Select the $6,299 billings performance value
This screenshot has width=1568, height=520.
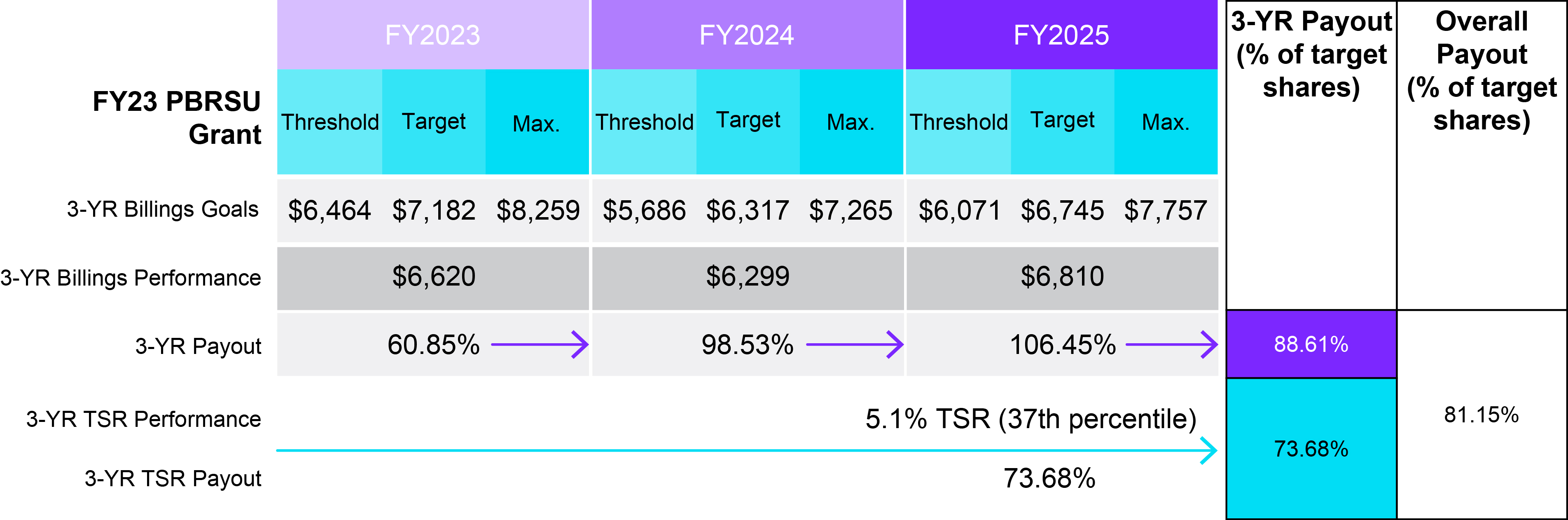[748, 276]
